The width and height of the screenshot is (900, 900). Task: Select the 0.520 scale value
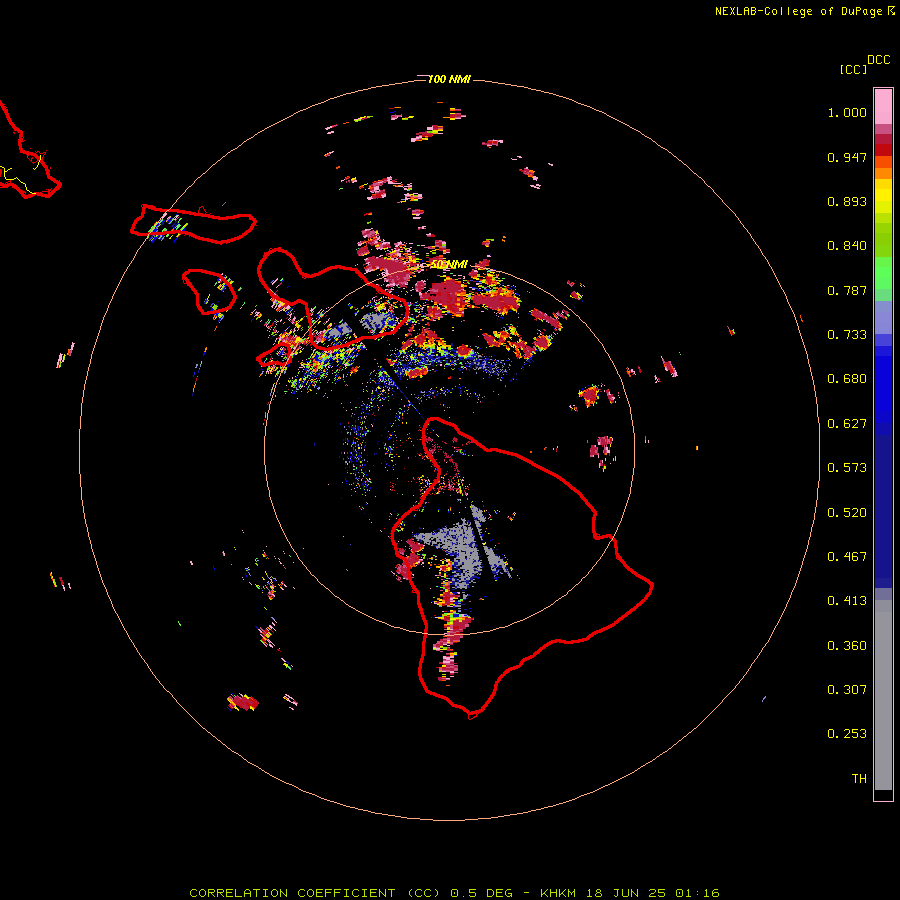(x=847, y=513)
